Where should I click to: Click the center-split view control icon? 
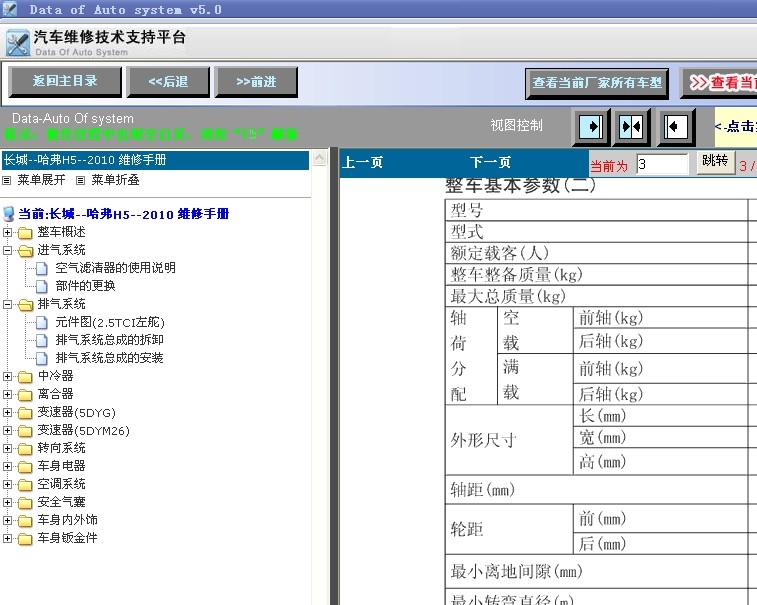[x=631, y=127]
